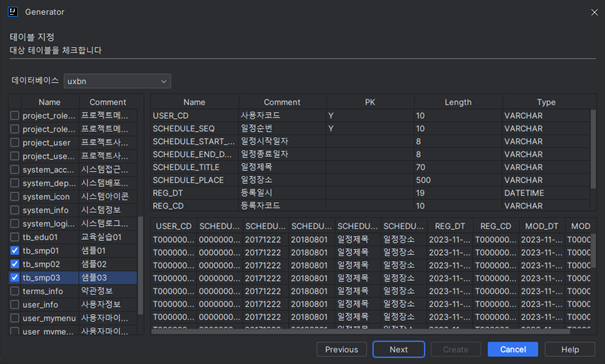Click the Previous button
Image resolution: width=605 pixels, height=364 pixels.
(x=341, y=349)
